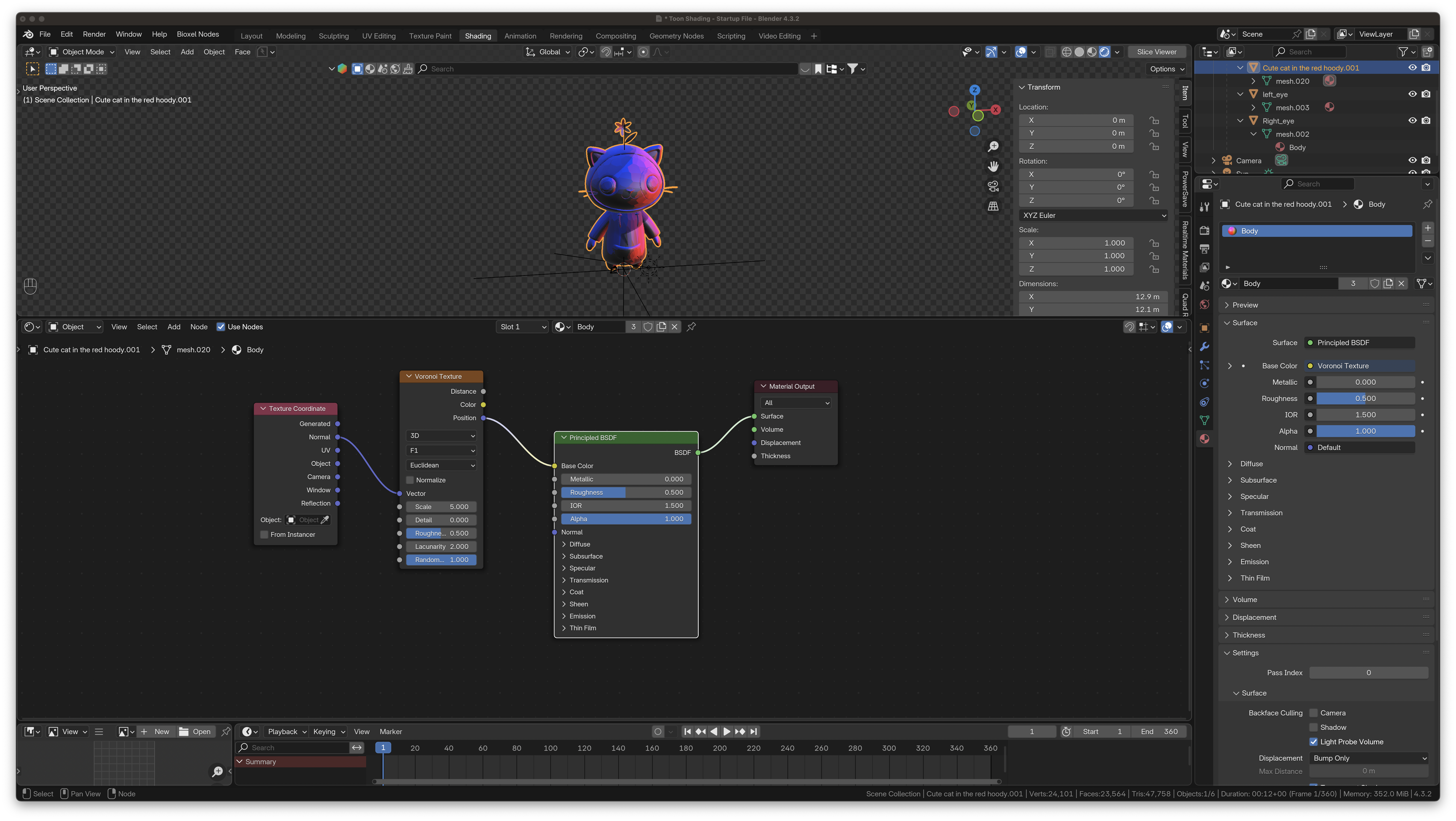Toggle Right_eye visibility eye icon
Screen dimensions: 1456x821
[x=1412, y=121]
